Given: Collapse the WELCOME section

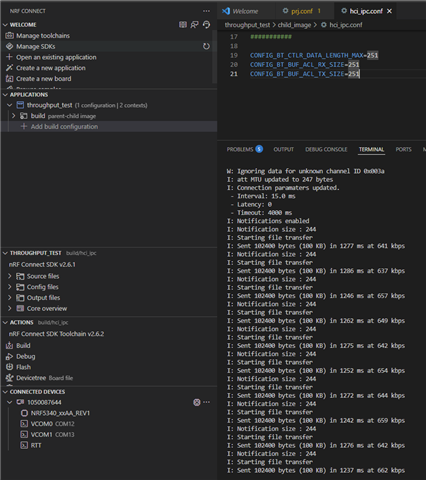Looking at the screenshot, I should (x=5, y=25).
